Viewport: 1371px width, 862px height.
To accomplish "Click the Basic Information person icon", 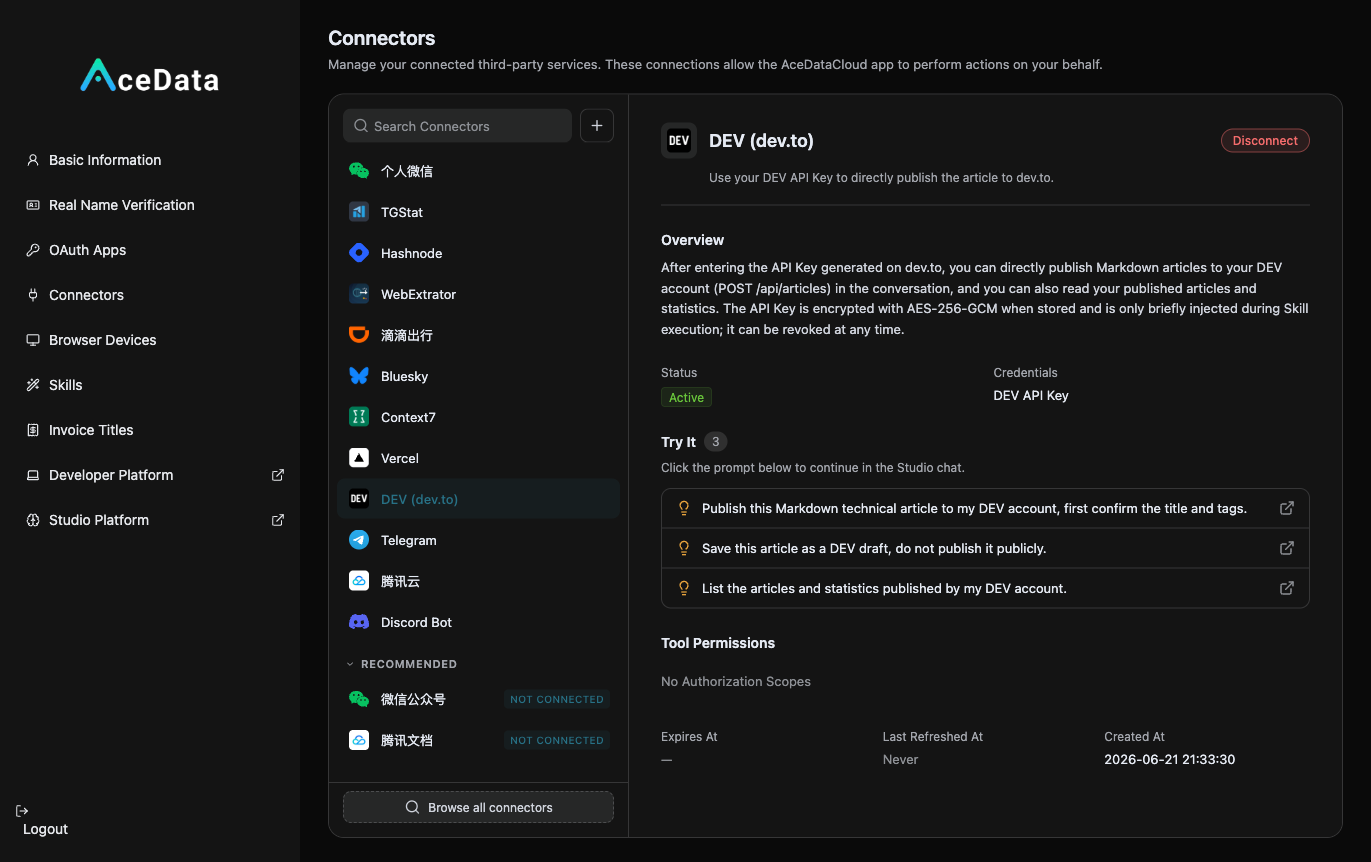I will [33, 160].
